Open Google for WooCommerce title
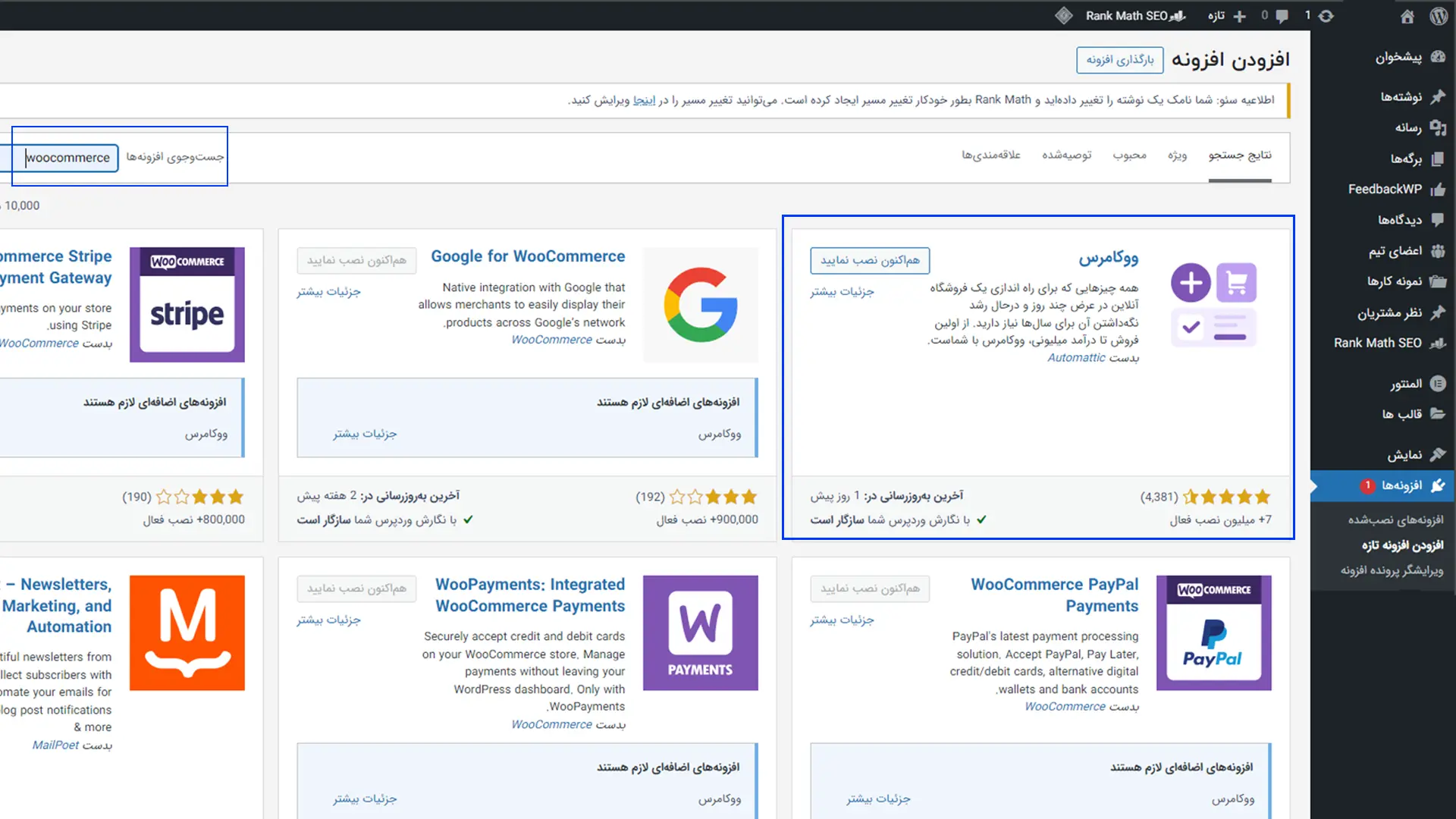 click(x=528, y=256)
